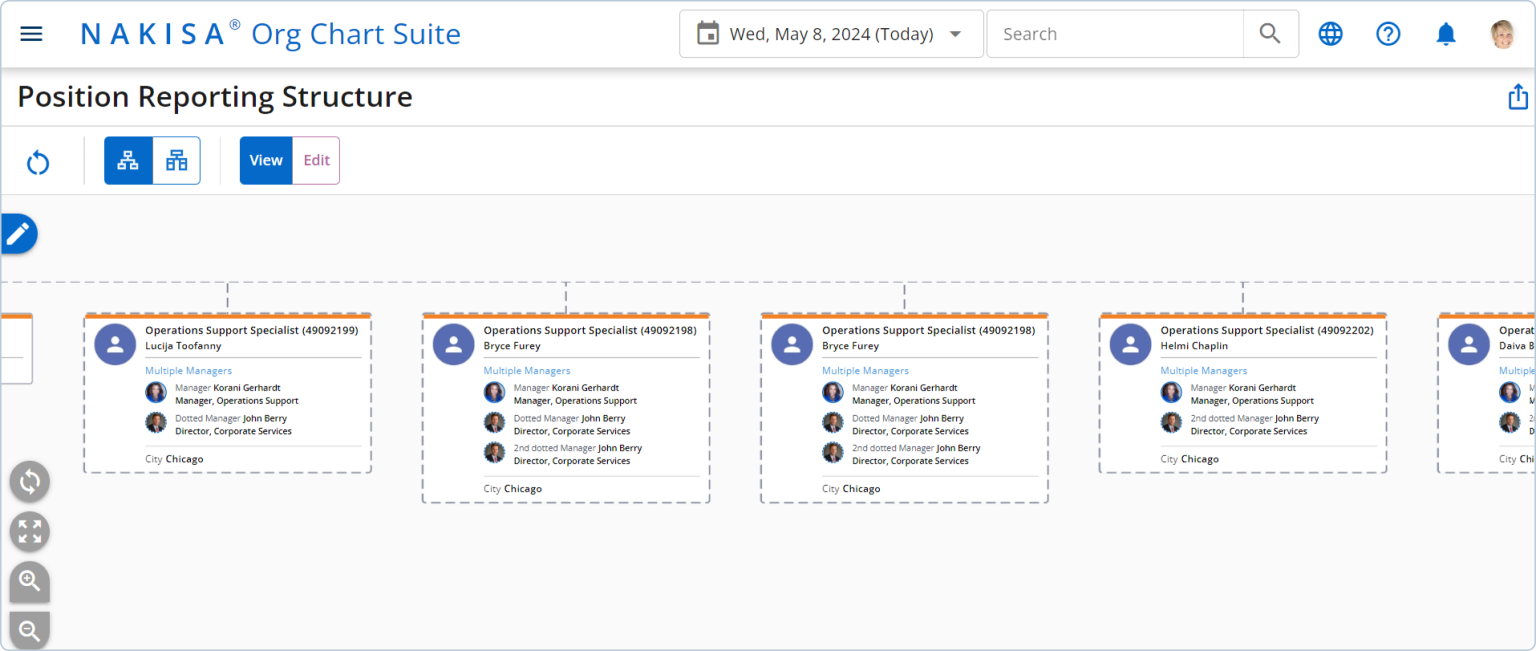Click the help icon in the header
1536x651 pixels.
point(1388,33)
